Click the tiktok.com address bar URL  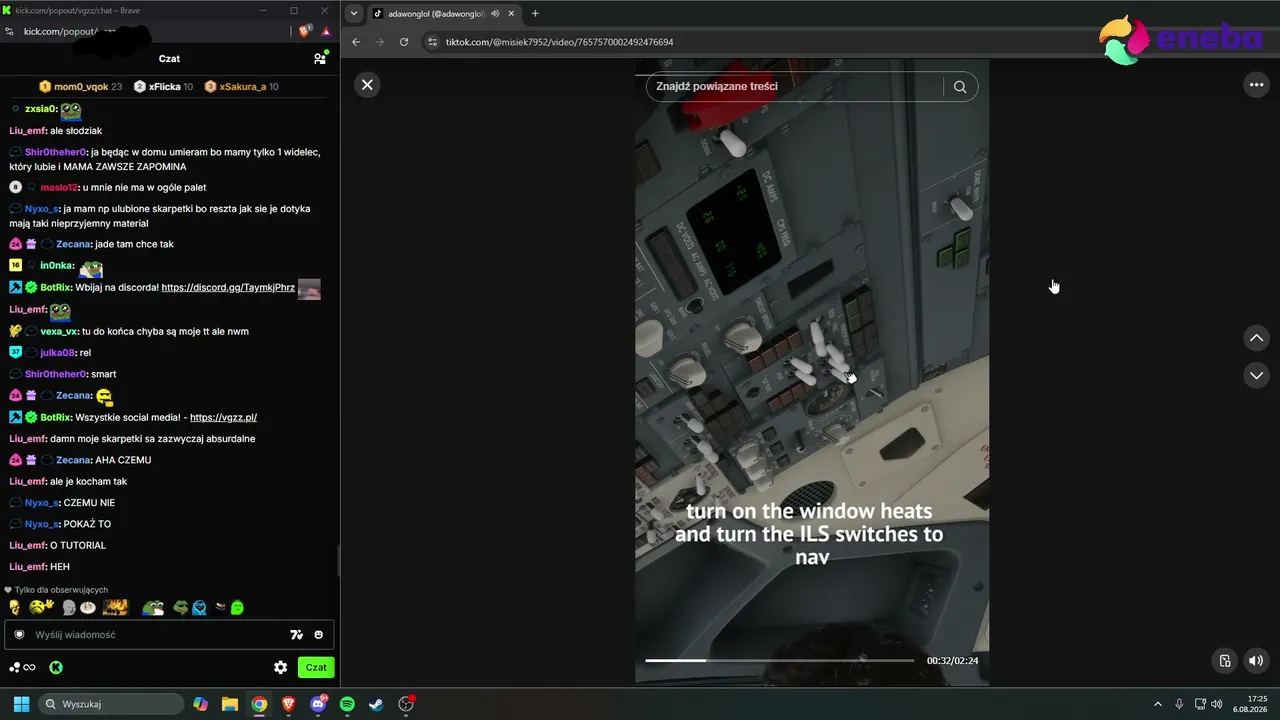point(559,42)
